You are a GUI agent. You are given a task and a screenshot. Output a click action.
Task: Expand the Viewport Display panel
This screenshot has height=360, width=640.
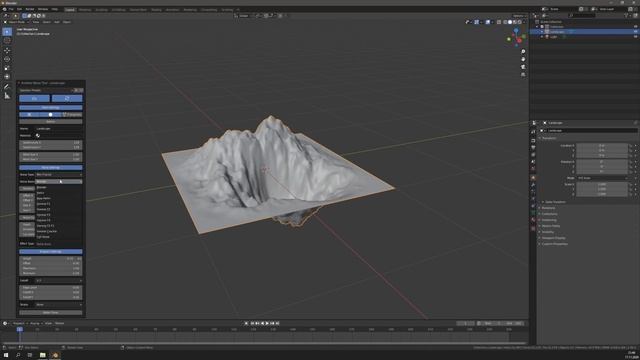[553, 238]
